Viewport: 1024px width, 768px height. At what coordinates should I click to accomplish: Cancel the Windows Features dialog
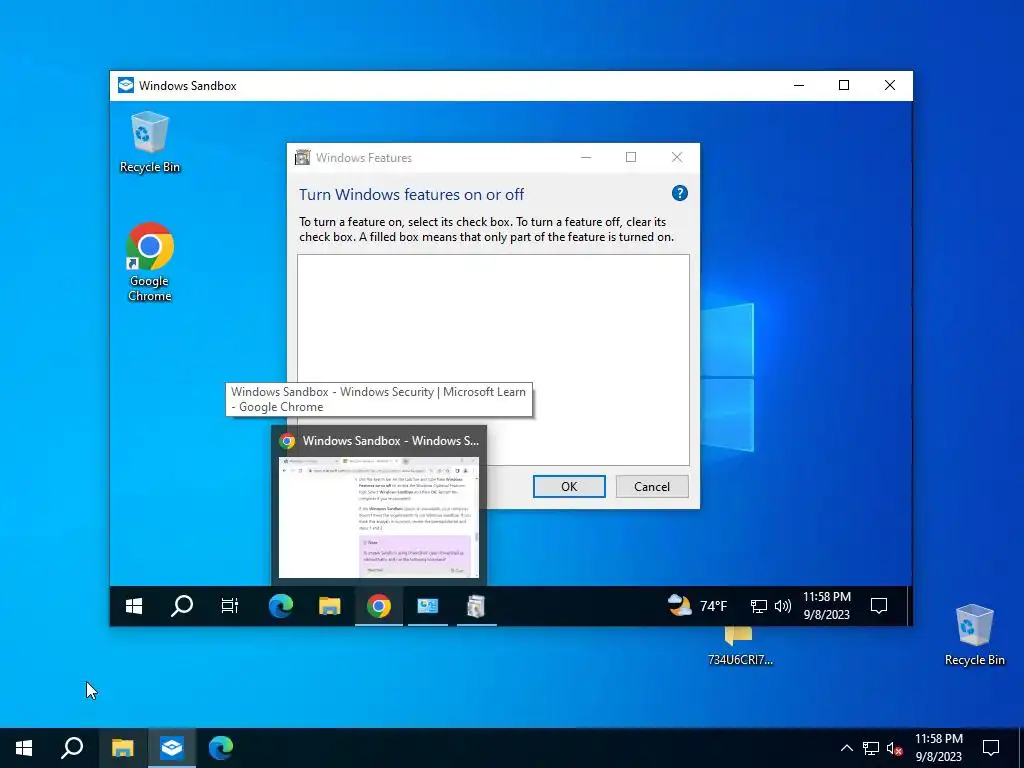(652, 487)
